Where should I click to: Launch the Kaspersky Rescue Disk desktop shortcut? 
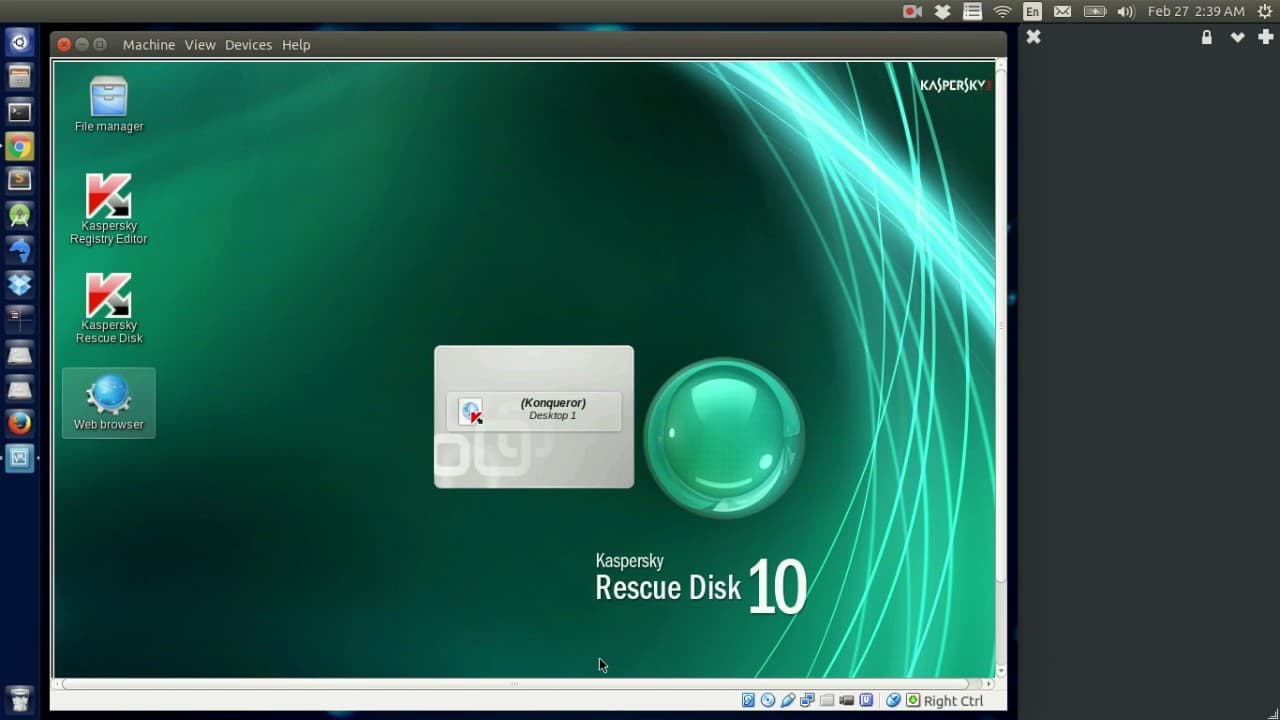(x=109, y=309)
